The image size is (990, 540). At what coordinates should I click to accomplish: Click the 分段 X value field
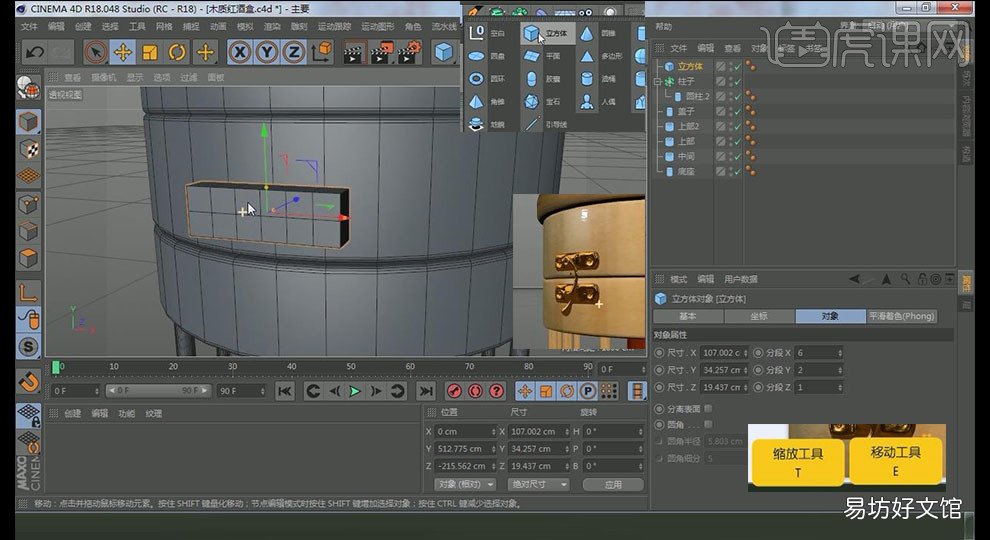(819, 353)
